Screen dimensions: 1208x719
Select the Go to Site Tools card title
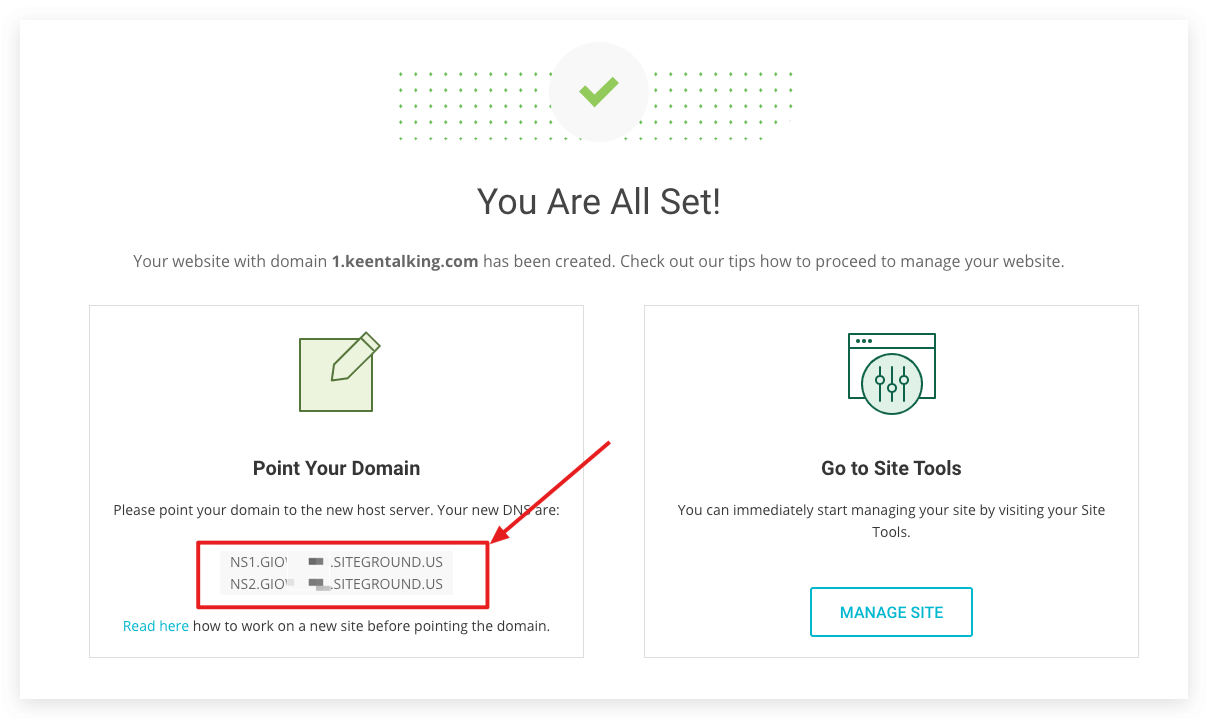tap(891, 467)
